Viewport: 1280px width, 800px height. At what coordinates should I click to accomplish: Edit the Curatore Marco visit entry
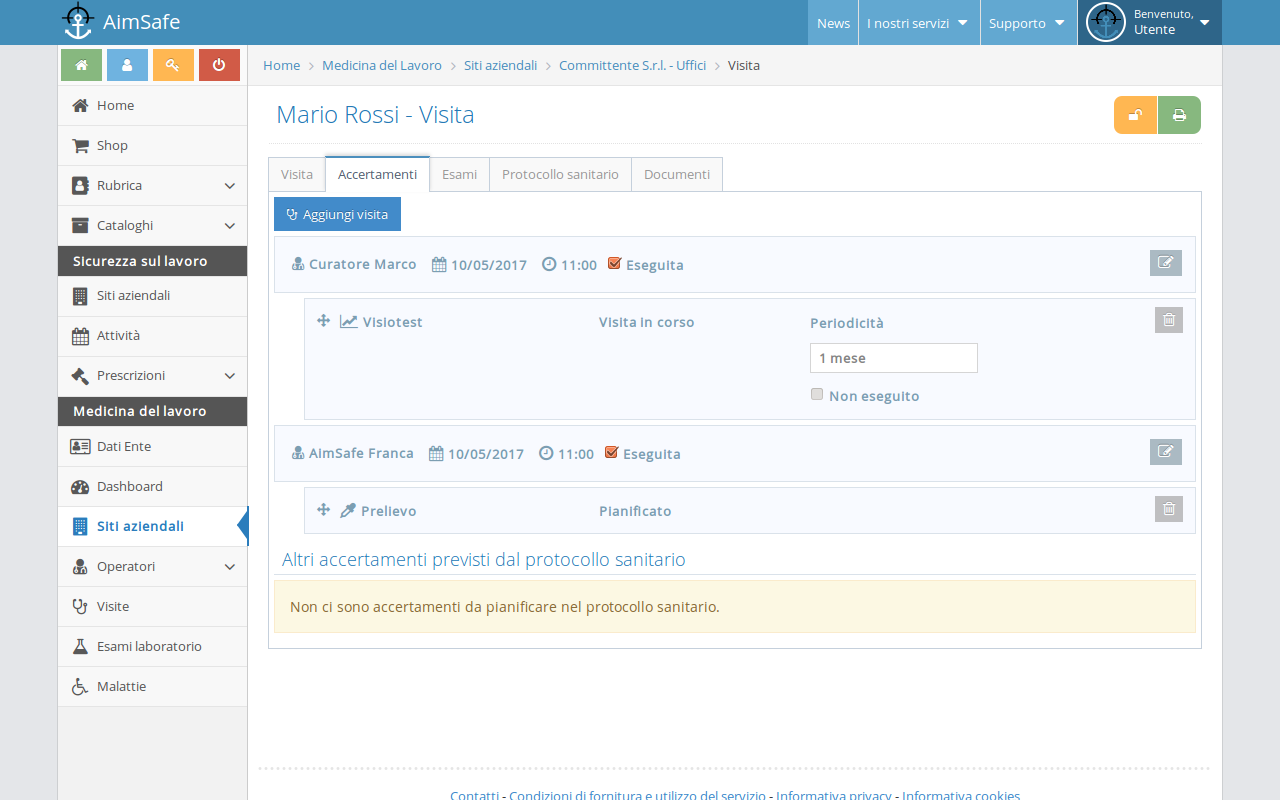[1166, 263]
